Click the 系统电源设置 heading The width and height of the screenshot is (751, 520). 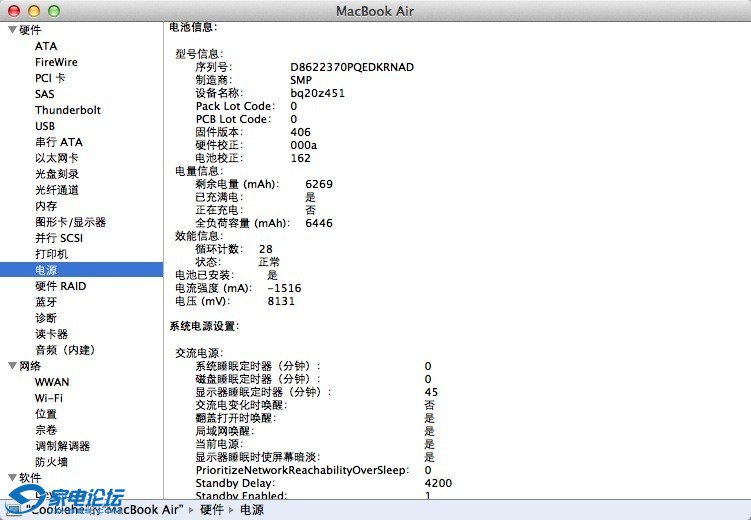tap(204, 326)
